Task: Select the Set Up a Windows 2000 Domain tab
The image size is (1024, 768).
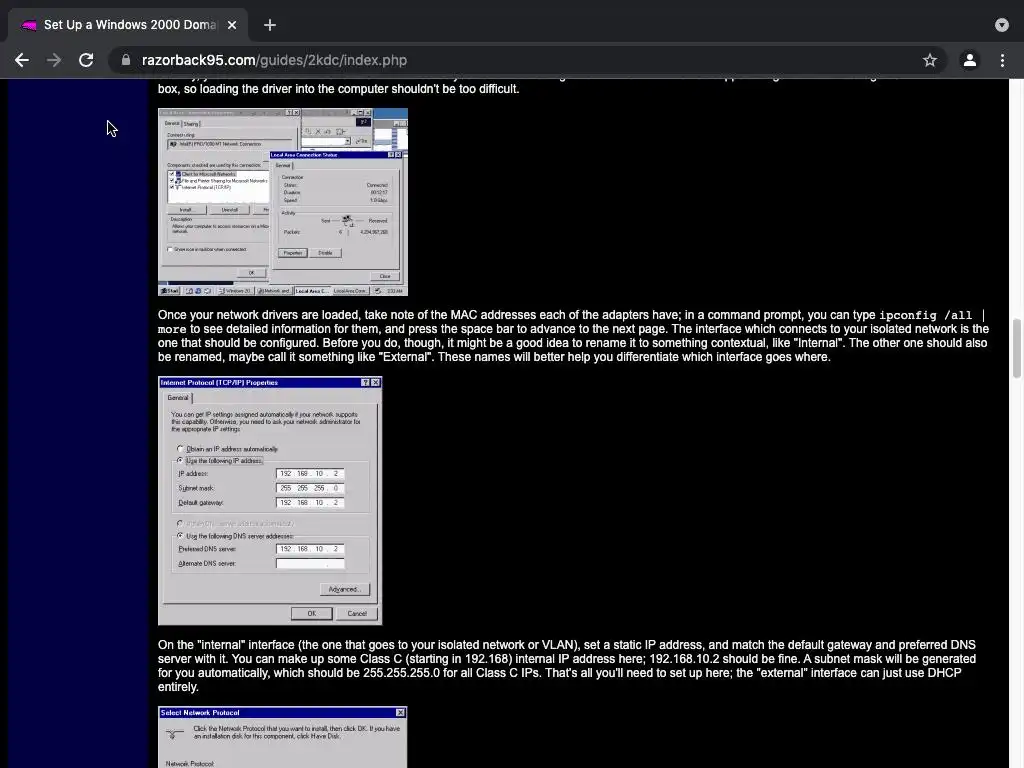Action: pyautogui.click(x=129, y=25)
